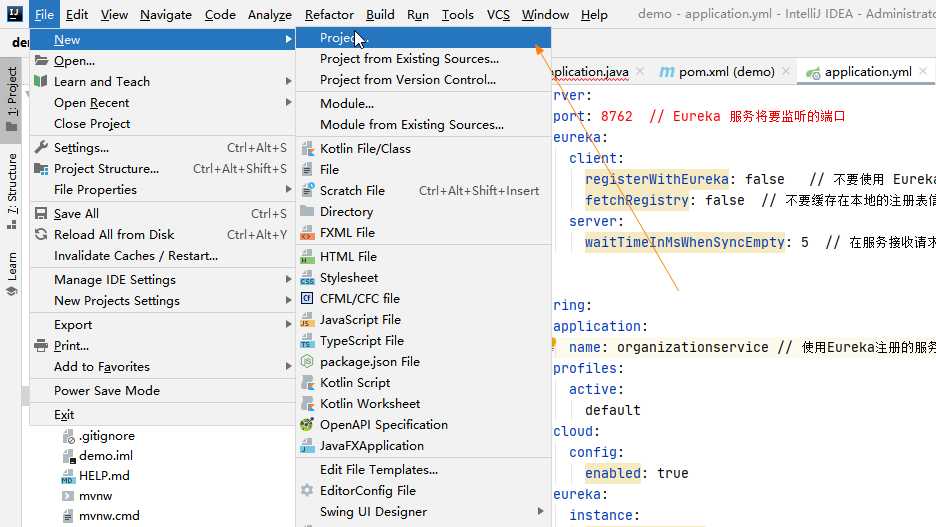Click the Save All disk icon

(x=41, y=214)
